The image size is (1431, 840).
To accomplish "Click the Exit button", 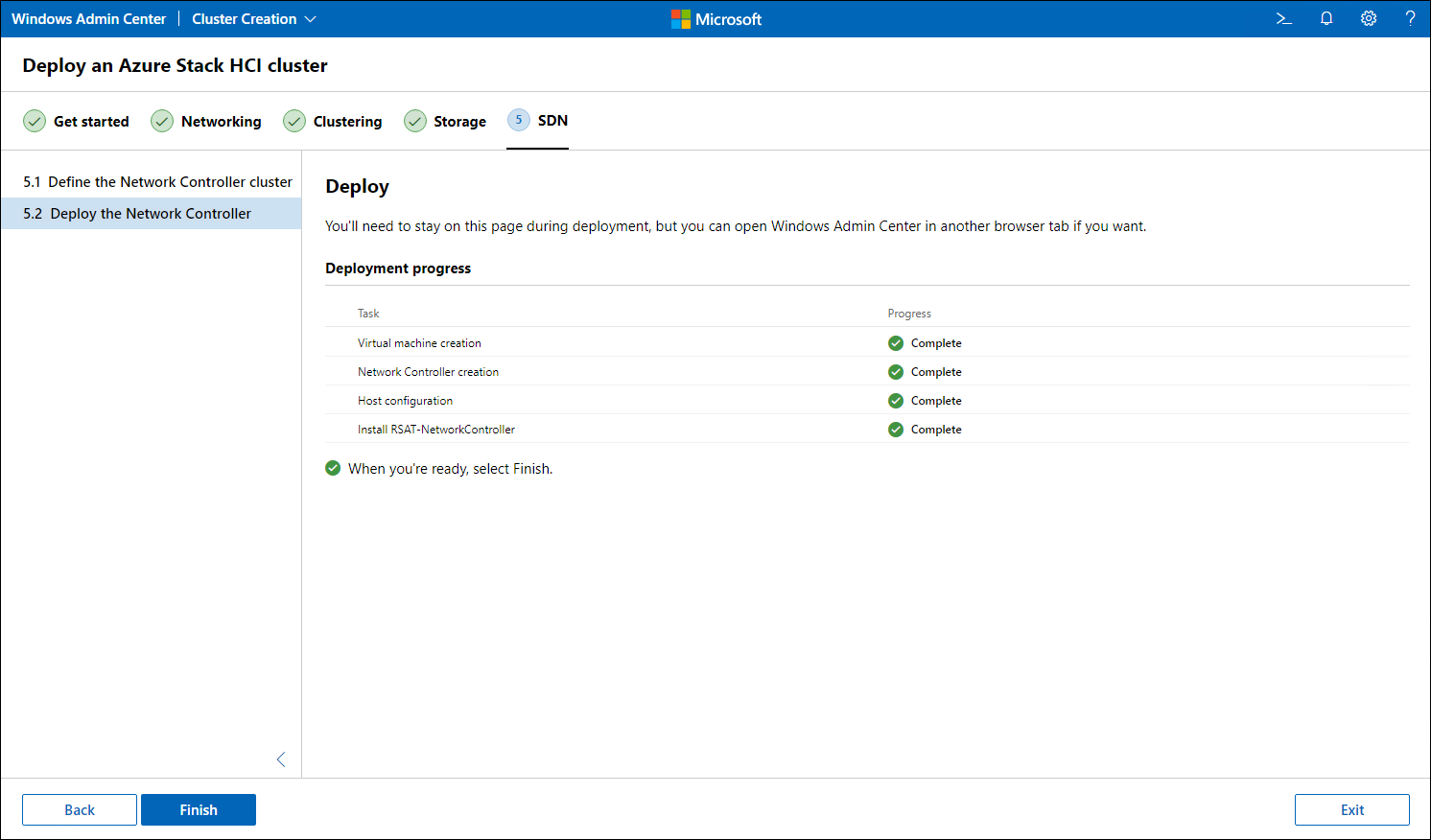I will (x=1352, y=809).
